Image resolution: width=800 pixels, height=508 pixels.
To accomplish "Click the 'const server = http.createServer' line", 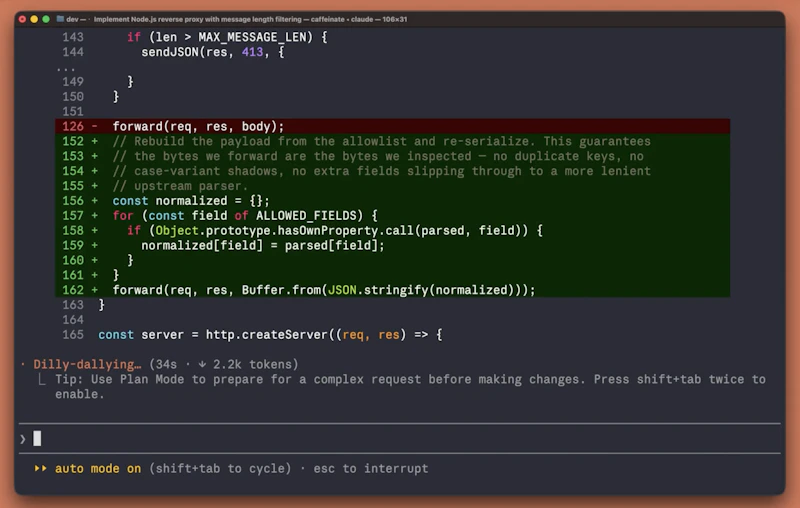I will pyautogui.click(x=270, y=335).
